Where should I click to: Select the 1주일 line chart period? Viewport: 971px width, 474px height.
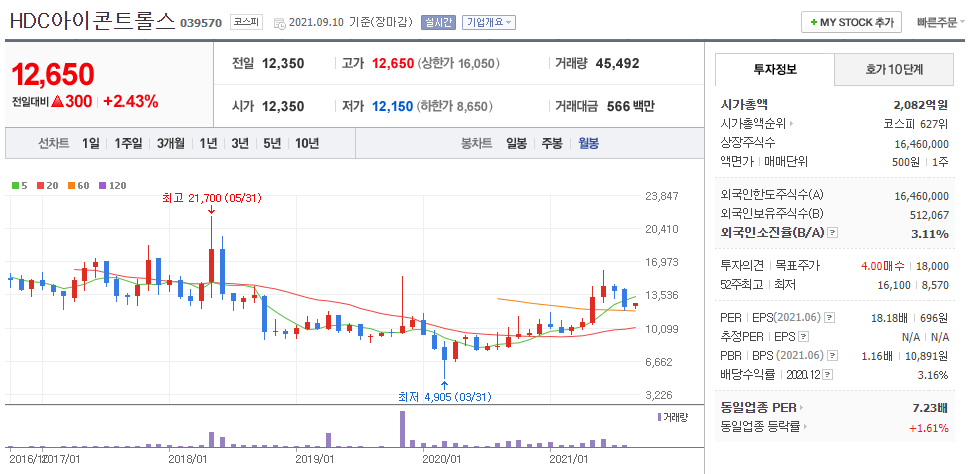[x=128, y=144]
